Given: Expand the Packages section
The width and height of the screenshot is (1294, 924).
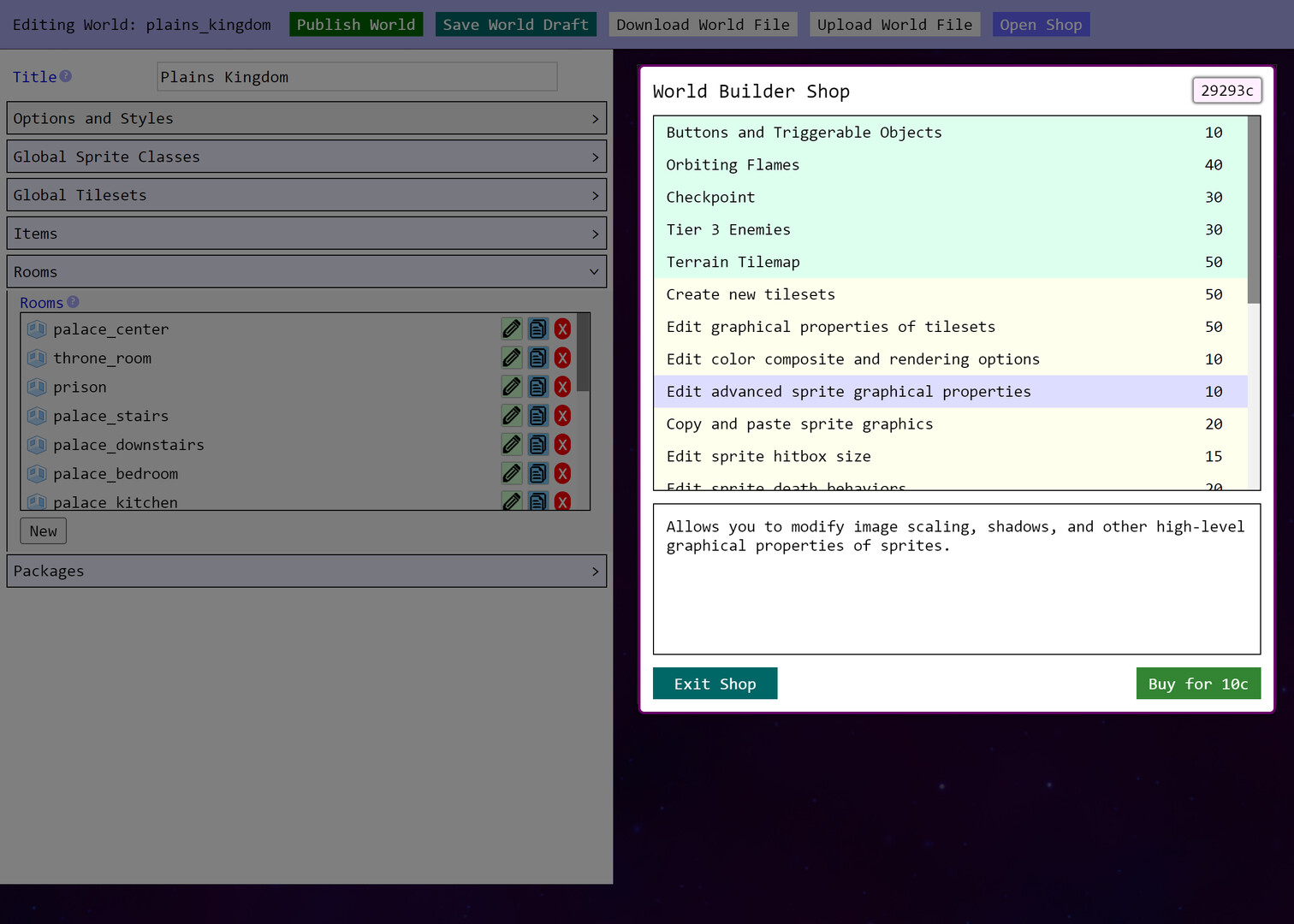Looking at the screenshot, I should point(306,571).
